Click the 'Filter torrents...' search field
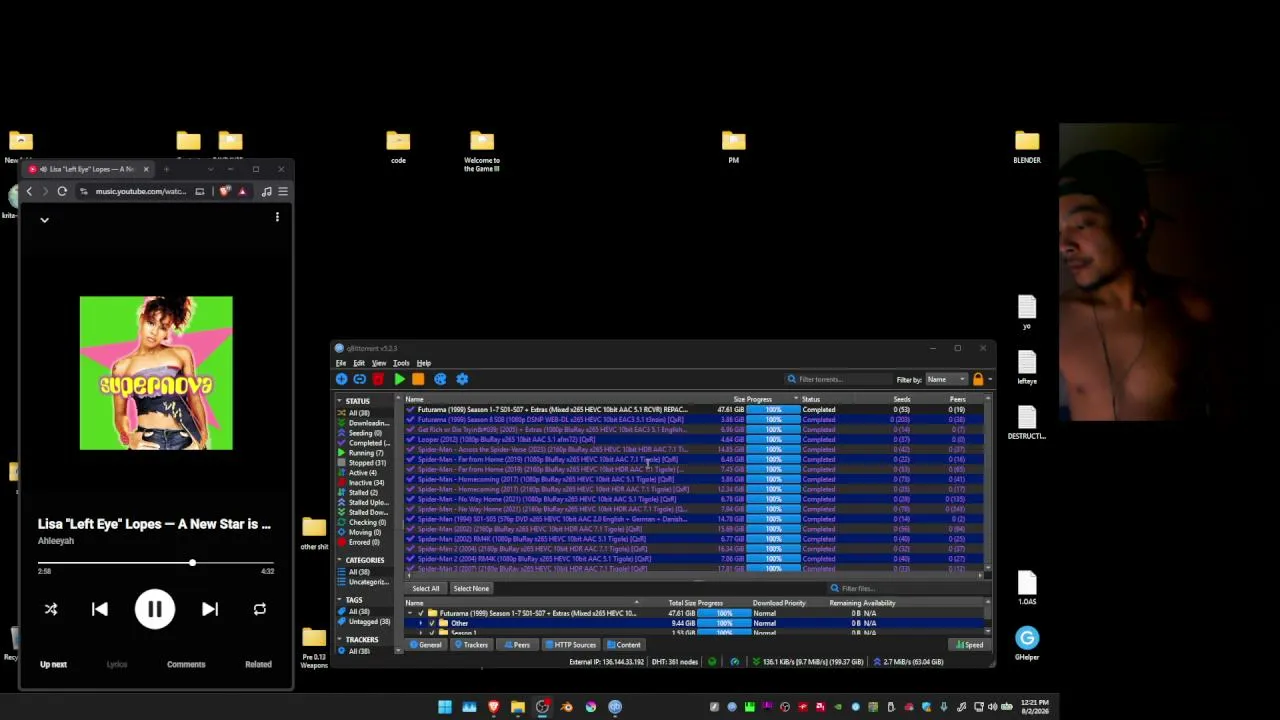This screenshot has height=720, width=1280. (838, 380)
